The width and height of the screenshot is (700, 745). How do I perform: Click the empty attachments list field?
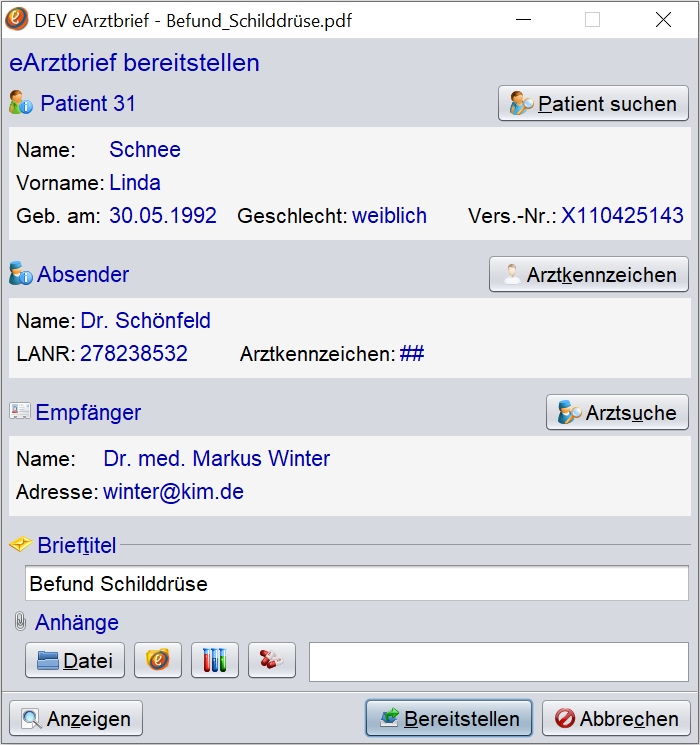[499, 662]
